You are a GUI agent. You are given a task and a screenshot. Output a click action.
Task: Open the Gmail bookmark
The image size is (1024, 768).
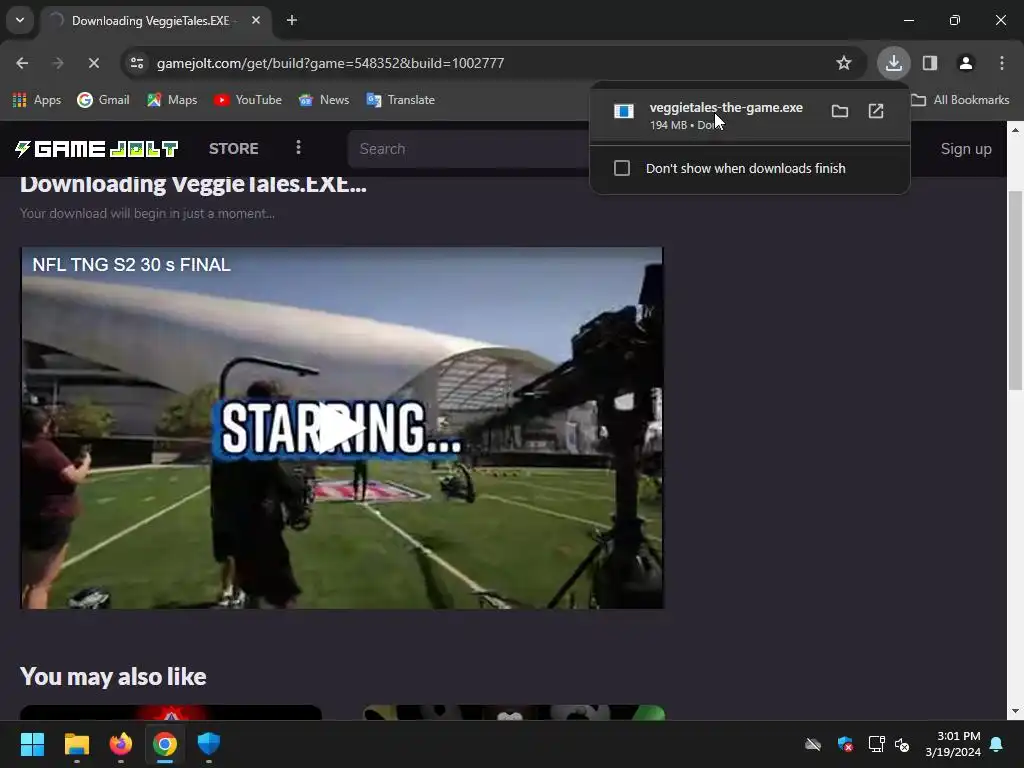tap(104, 100)
